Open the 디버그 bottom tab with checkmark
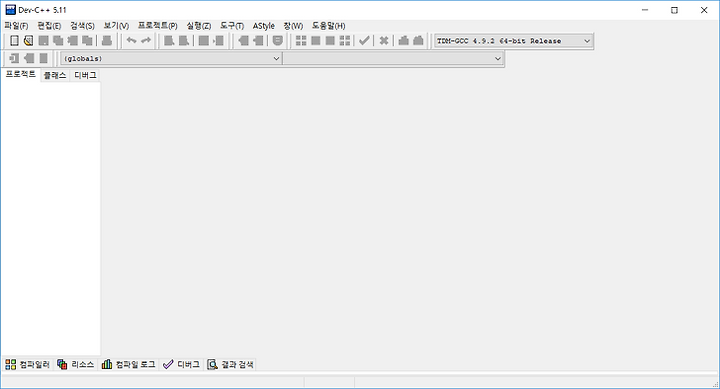 181,364
